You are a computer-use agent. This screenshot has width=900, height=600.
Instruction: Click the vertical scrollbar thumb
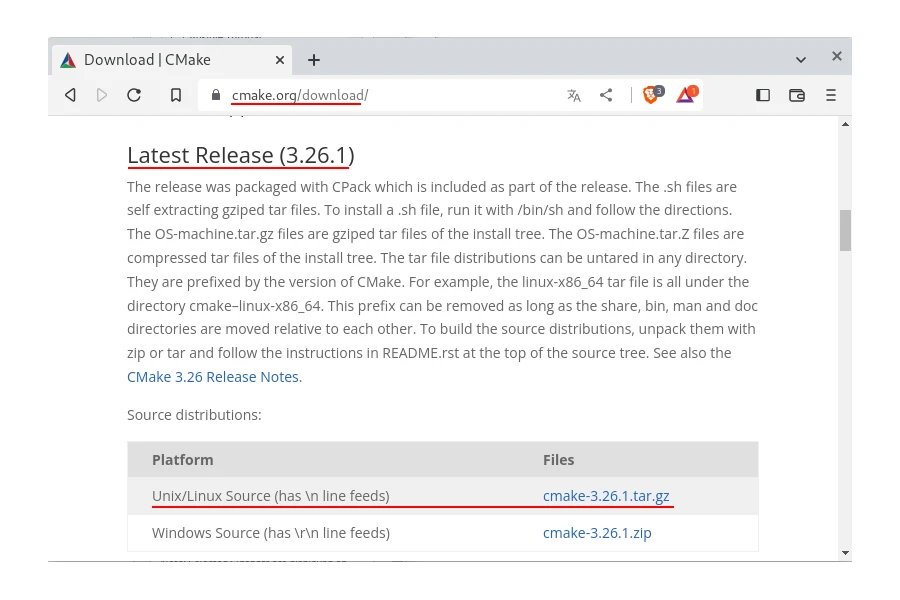click(845, 230)
